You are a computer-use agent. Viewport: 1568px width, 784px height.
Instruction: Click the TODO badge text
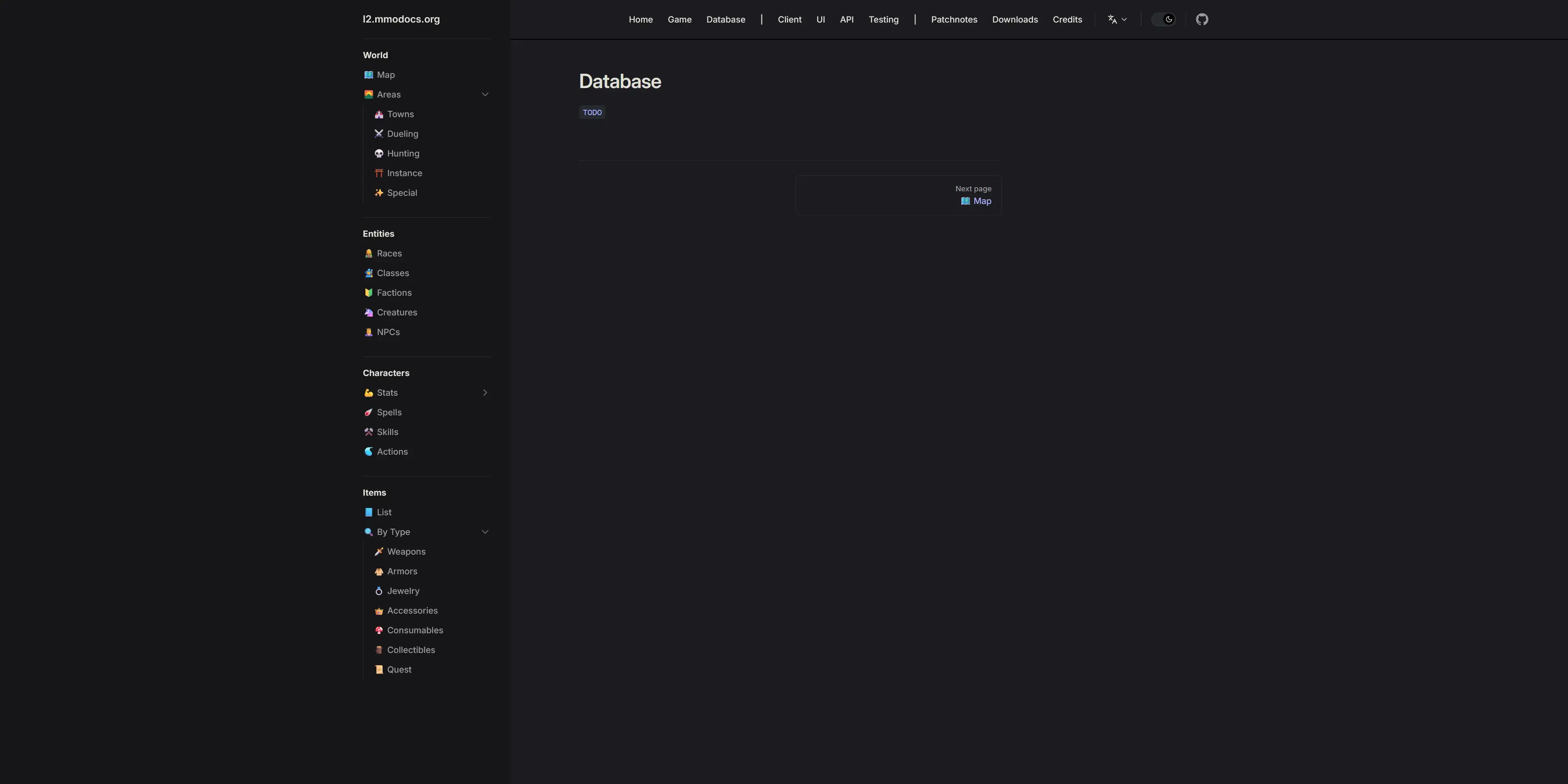tap(592, 113)
